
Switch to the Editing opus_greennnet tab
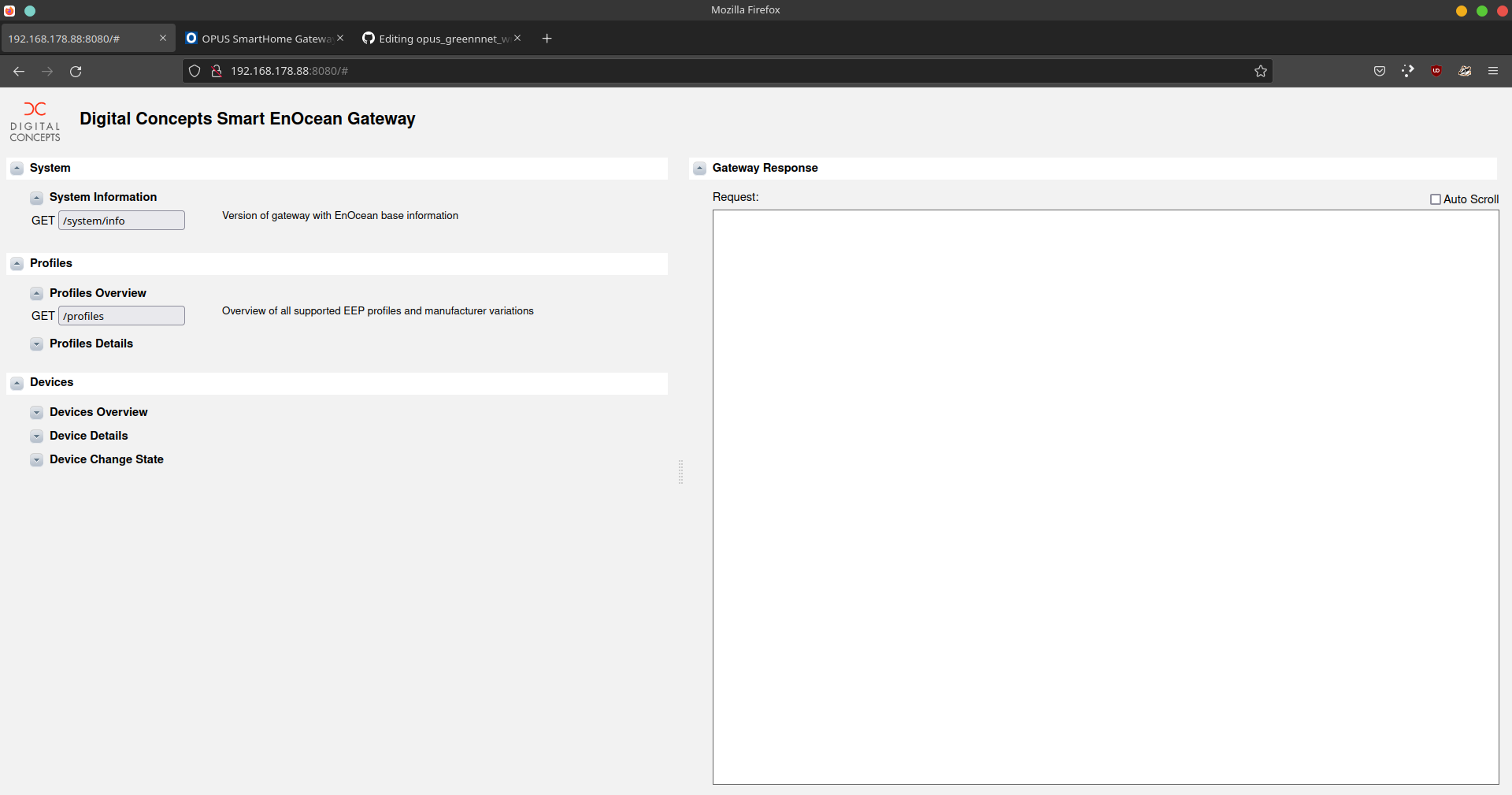(x=439, y=38)
